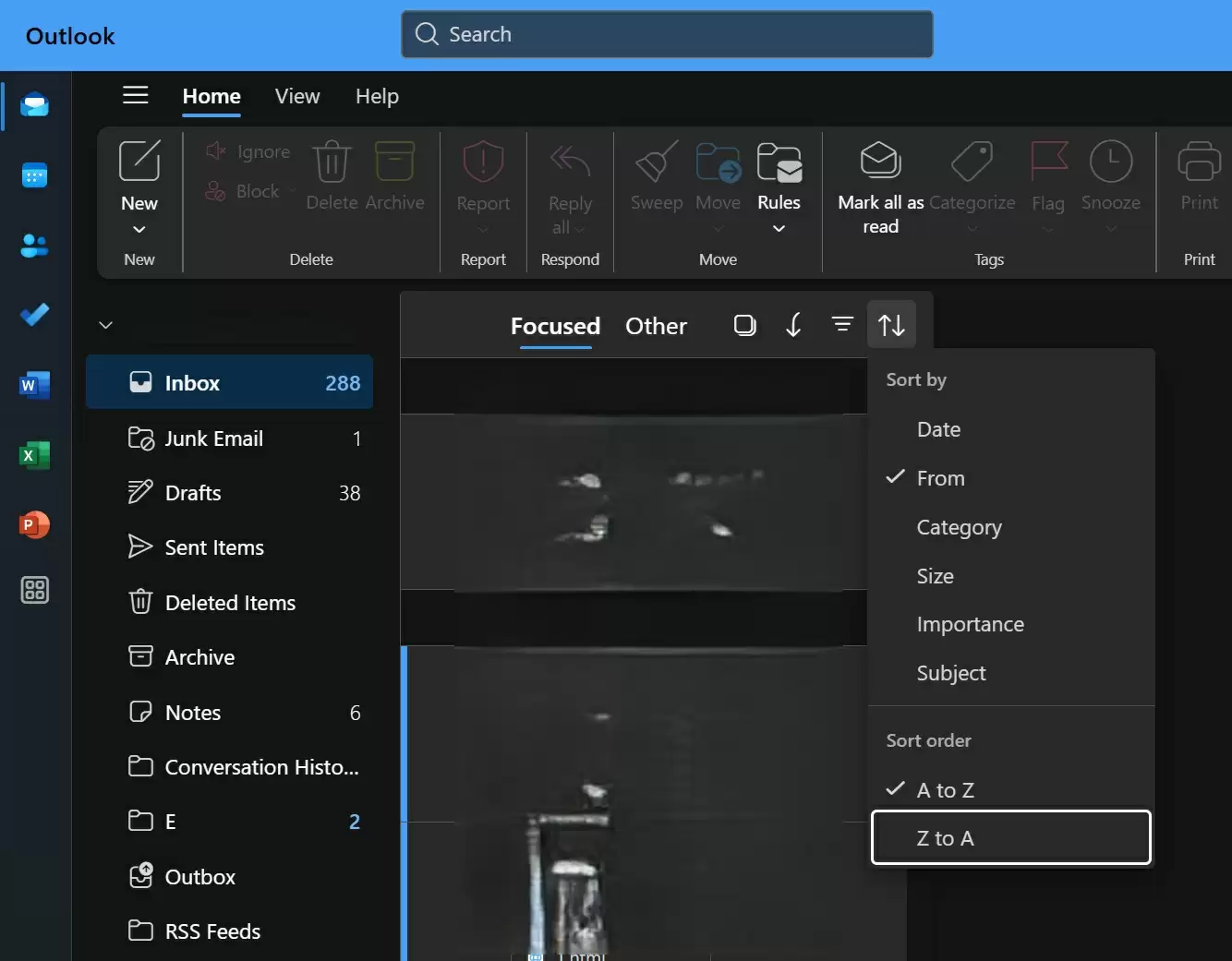Categorize the selected message
The width and height of the screenshot is (1232, 961).
(972, 180)
